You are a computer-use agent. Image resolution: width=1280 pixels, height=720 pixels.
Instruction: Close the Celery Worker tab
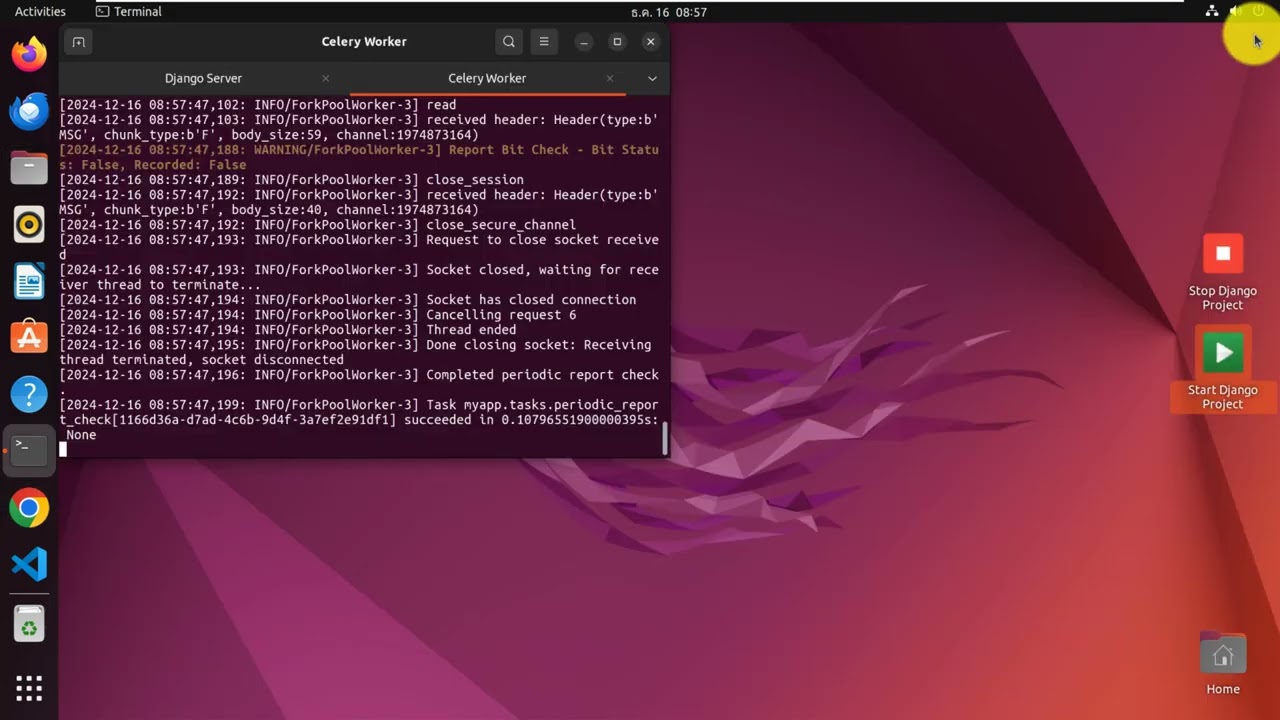click(610, 78)
